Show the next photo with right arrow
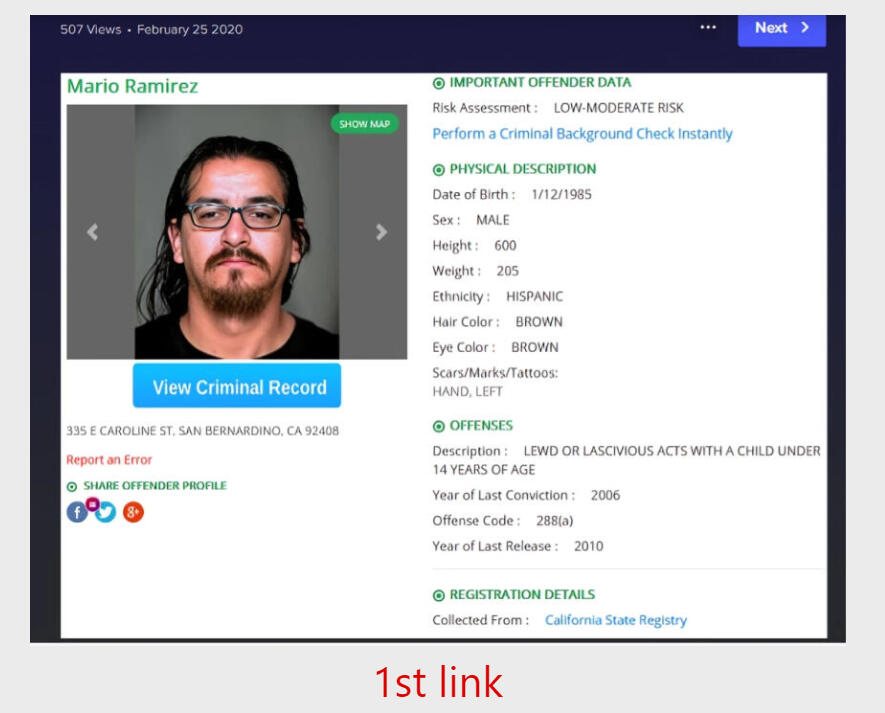The width and height of the screenshot is (885, 713). pos(382,231)
